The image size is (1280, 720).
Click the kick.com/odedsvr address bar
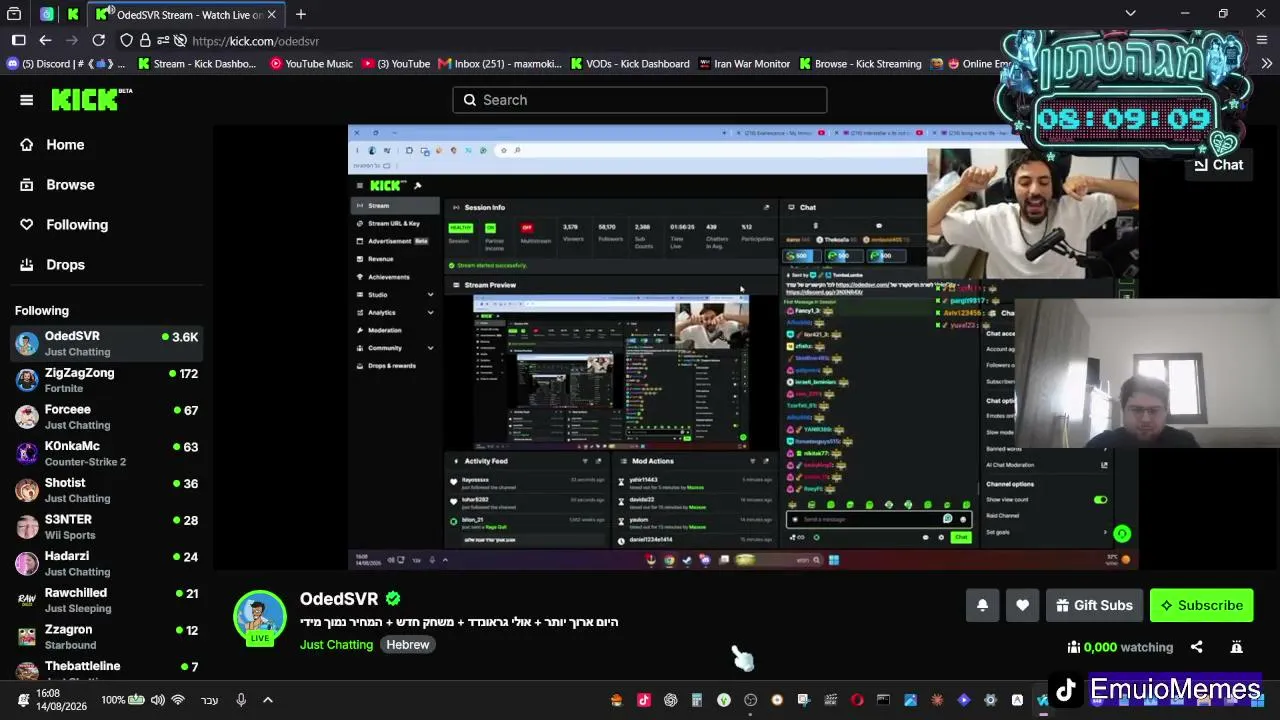(x=255, y=41)
